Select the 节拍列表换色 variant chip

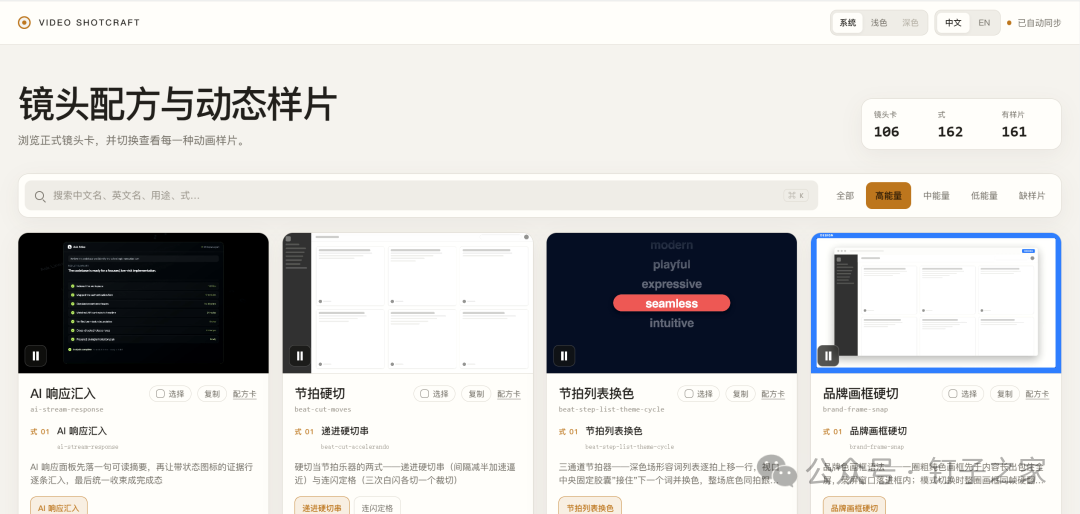(590, 507)
